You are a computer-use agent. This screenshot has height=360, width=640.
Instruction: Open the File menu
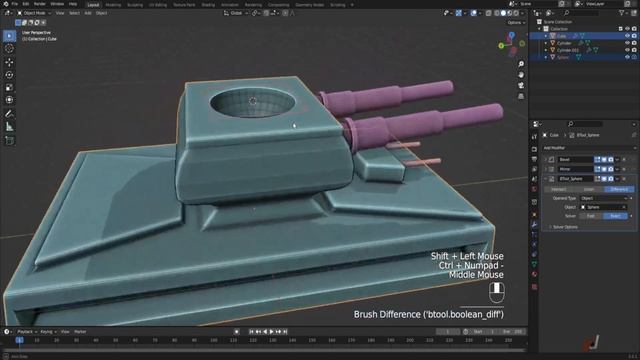click(15, 4)
